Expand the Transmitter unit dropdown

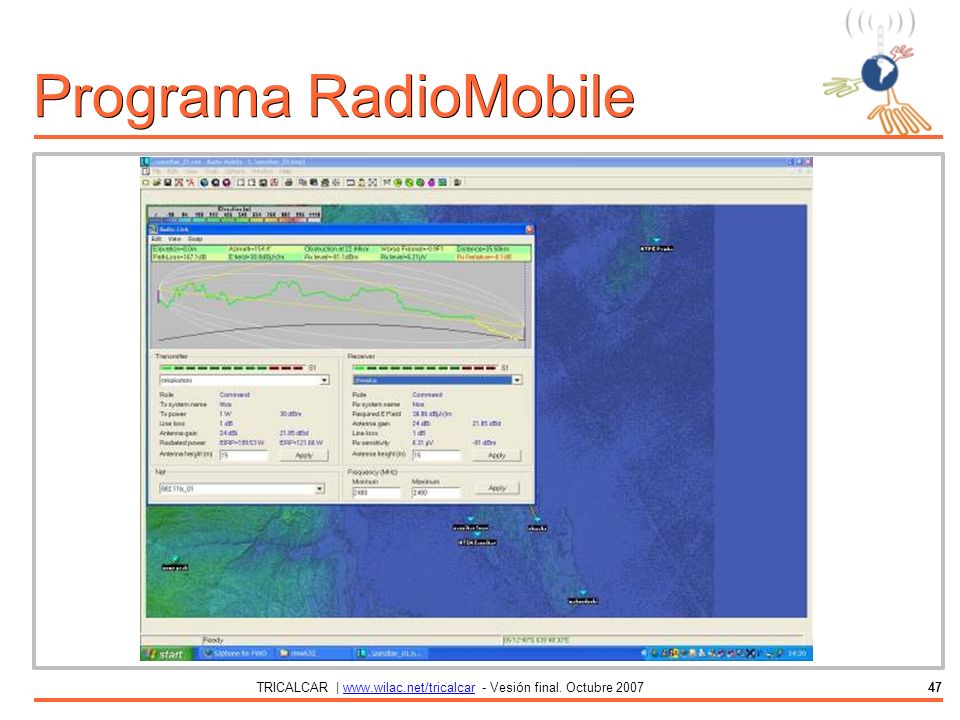[x=324, y=380]
